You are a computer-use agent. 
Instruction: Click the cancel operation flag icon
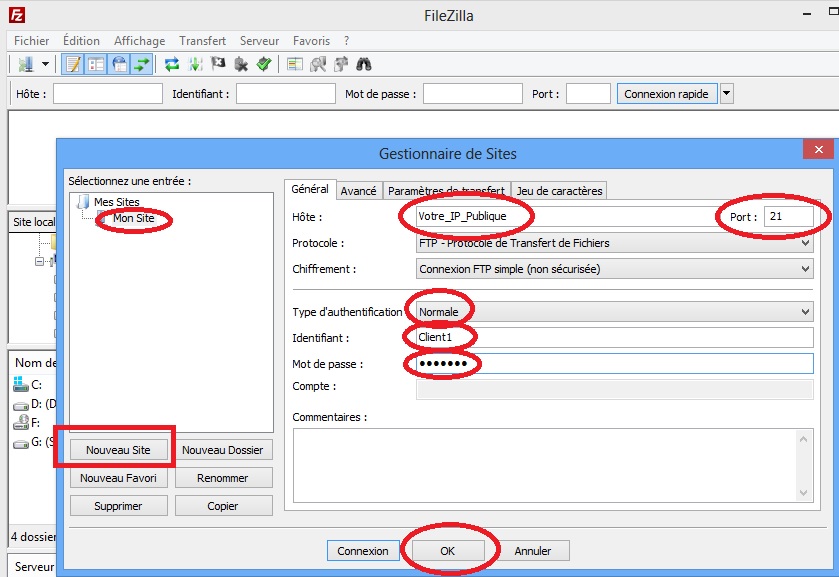218,65
